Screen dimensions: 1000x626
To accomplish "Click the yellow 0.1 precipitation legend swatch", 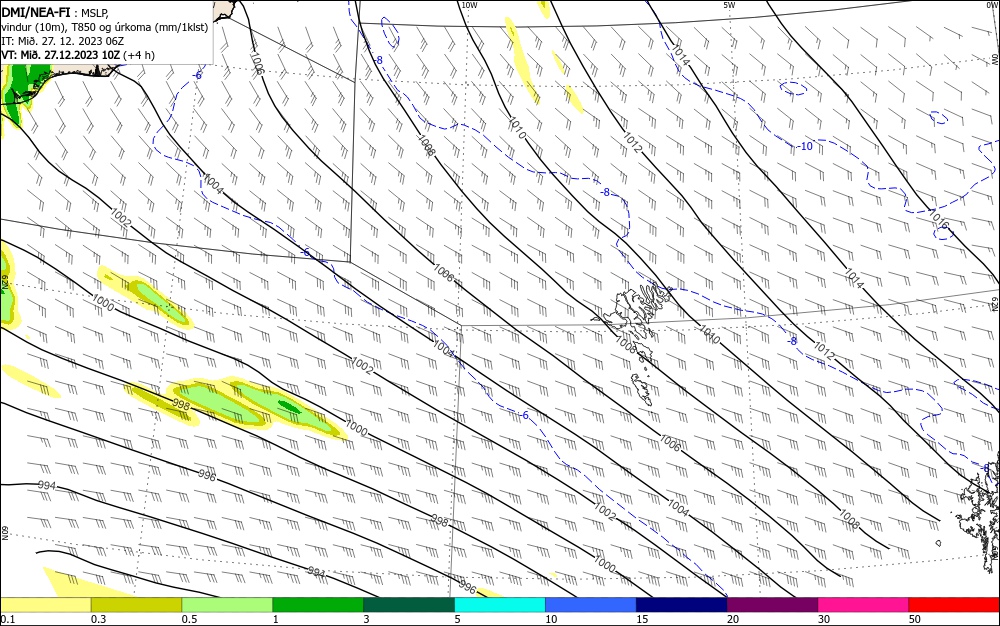I will click(45, 605).
